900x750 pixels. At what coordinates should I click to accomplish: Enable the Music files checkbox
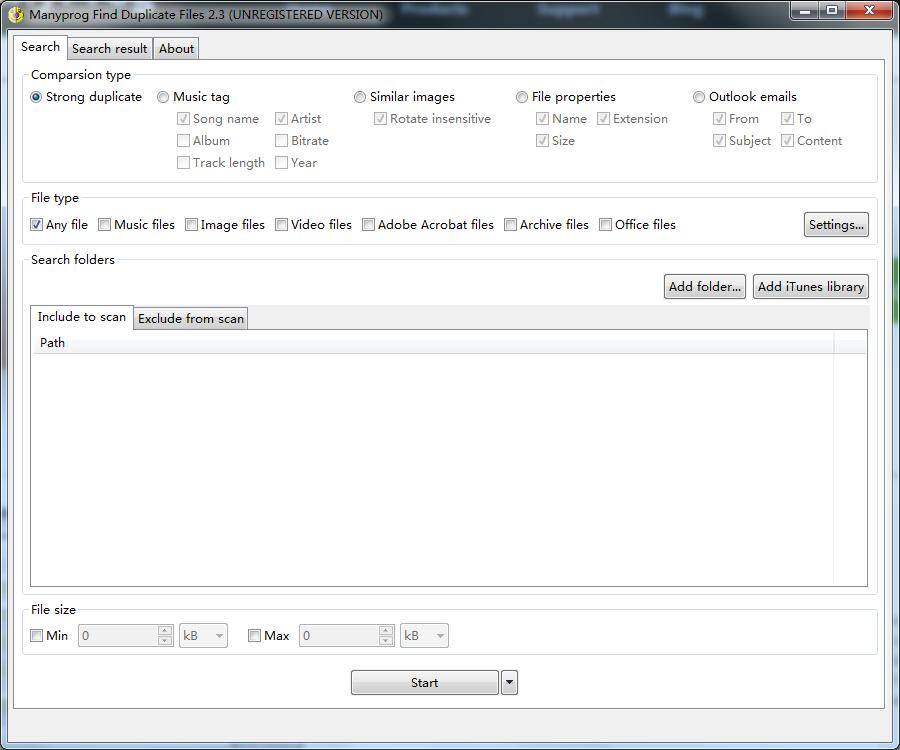tap(104, 224)
